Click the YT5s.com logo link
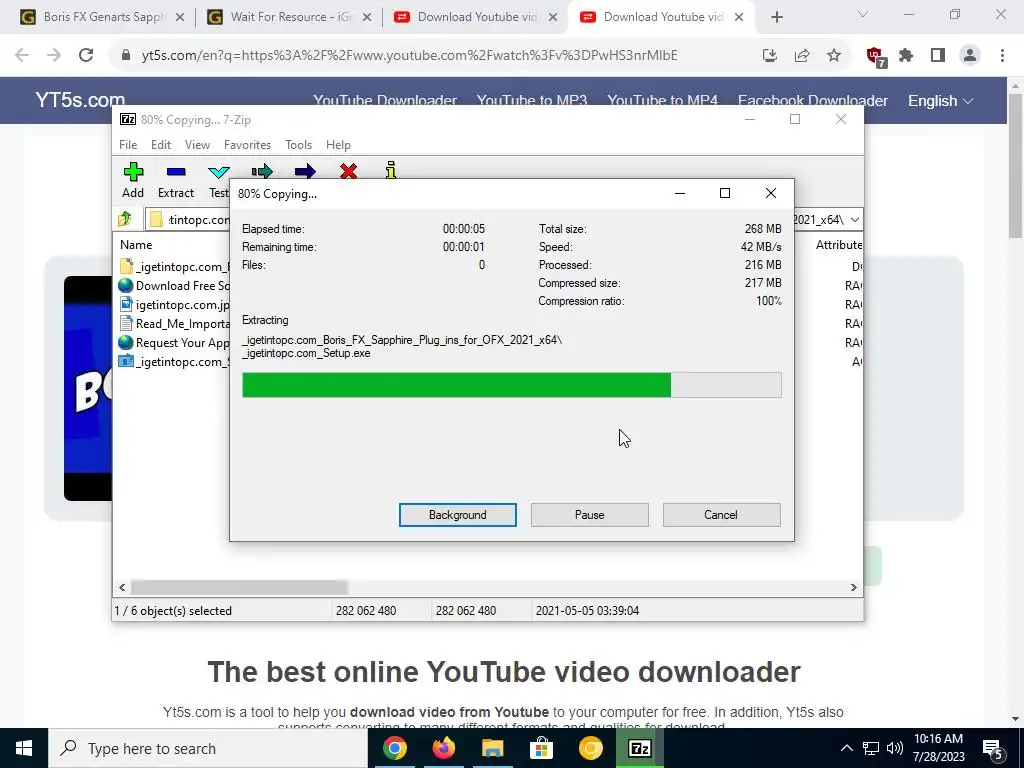 (x=80, y=100)
